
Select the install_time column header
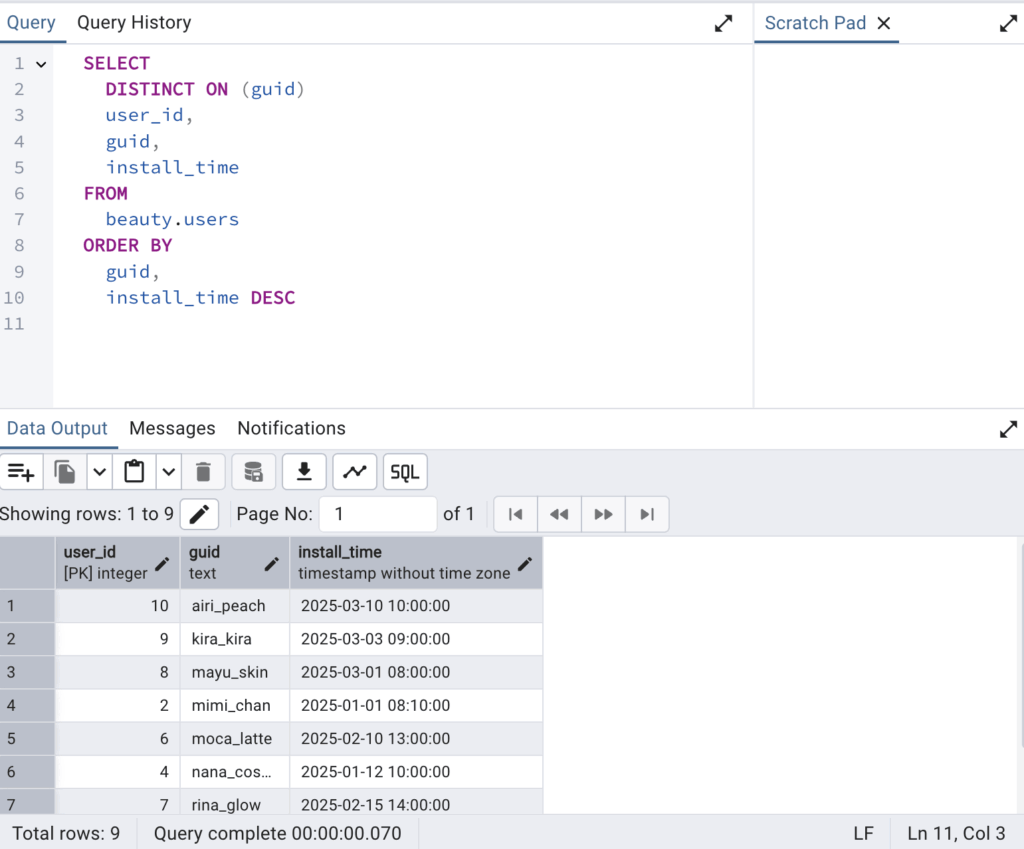416,562
